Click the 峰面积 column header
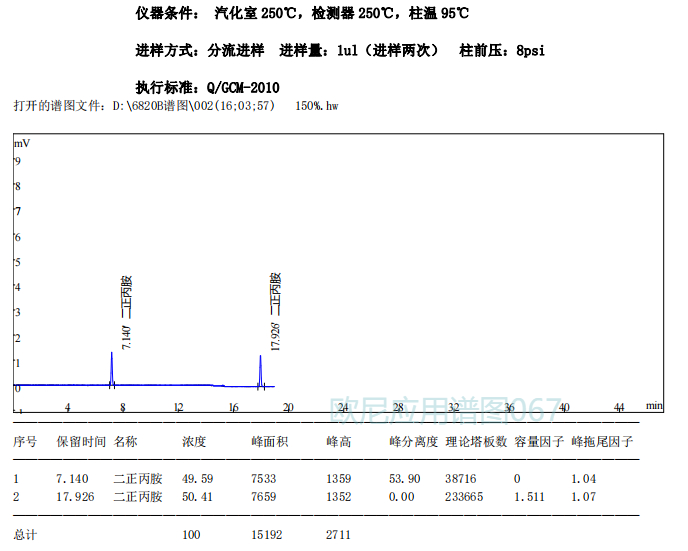Viewport: 688px width, 551px height. (x=269, y=441)
